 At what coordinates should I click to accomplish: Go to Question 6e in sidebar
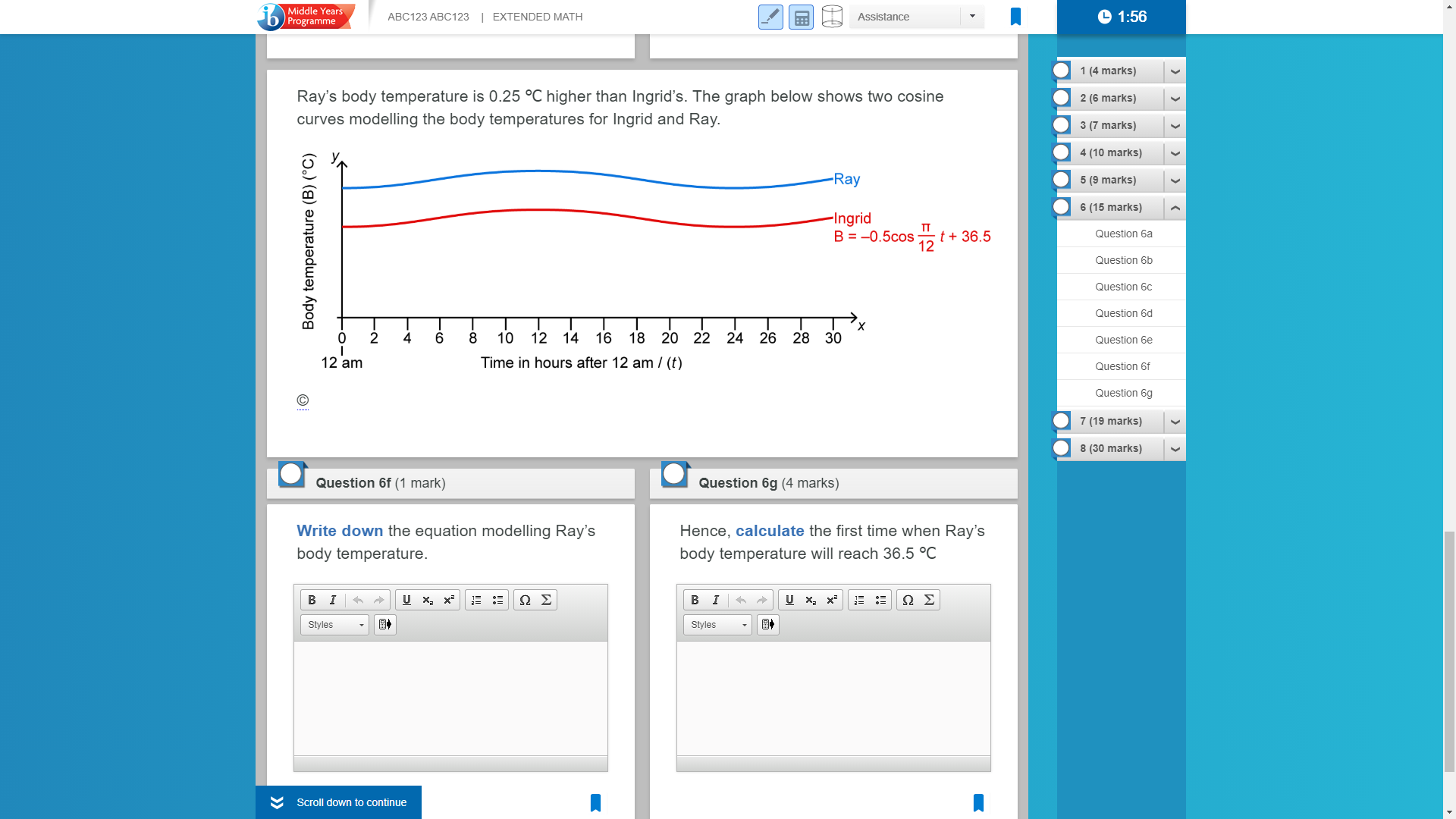1123,340
